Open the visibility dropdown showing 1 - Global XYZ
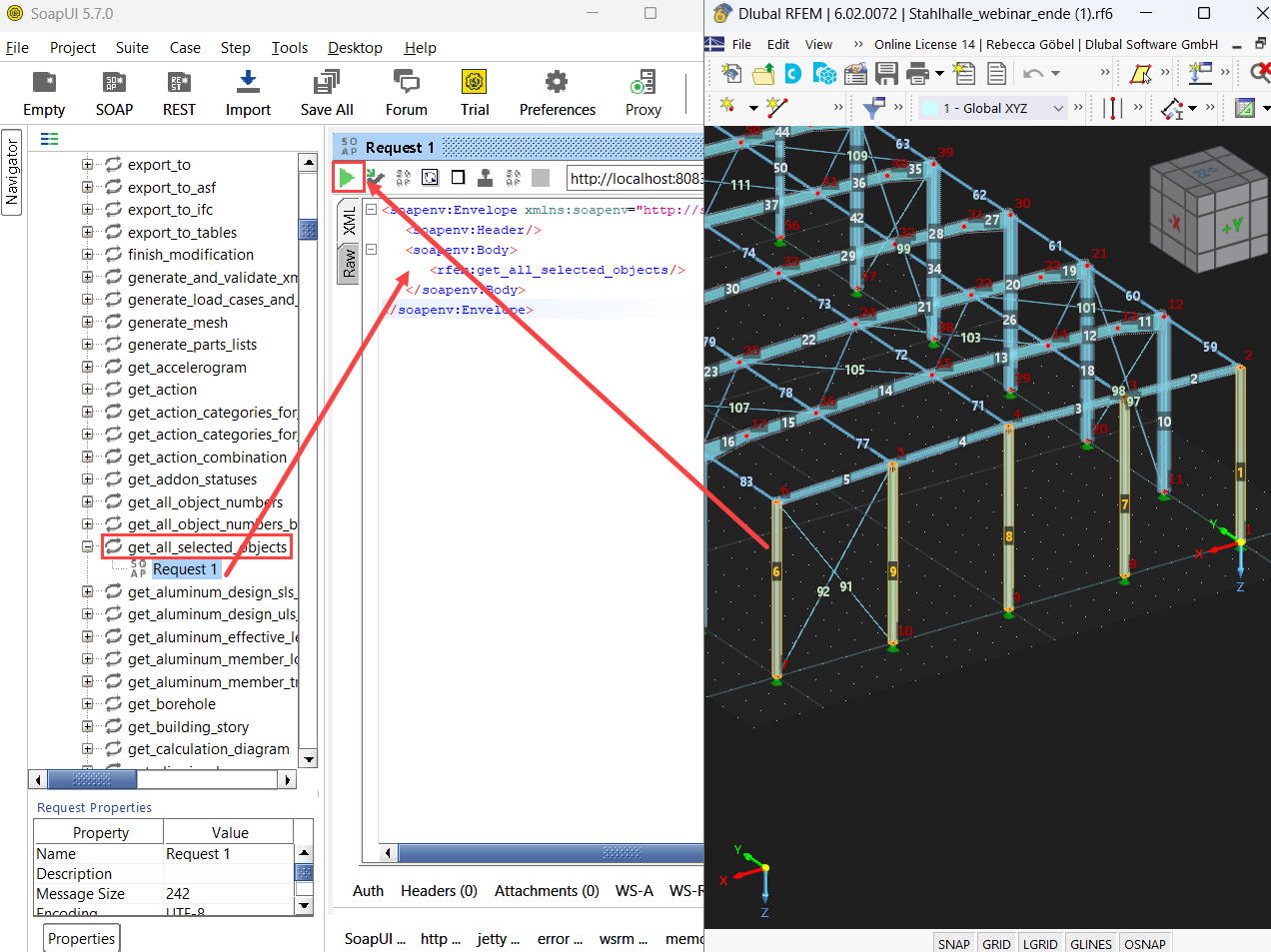Viewport: 1271px width, 952px height. [x=1061, y=107]
